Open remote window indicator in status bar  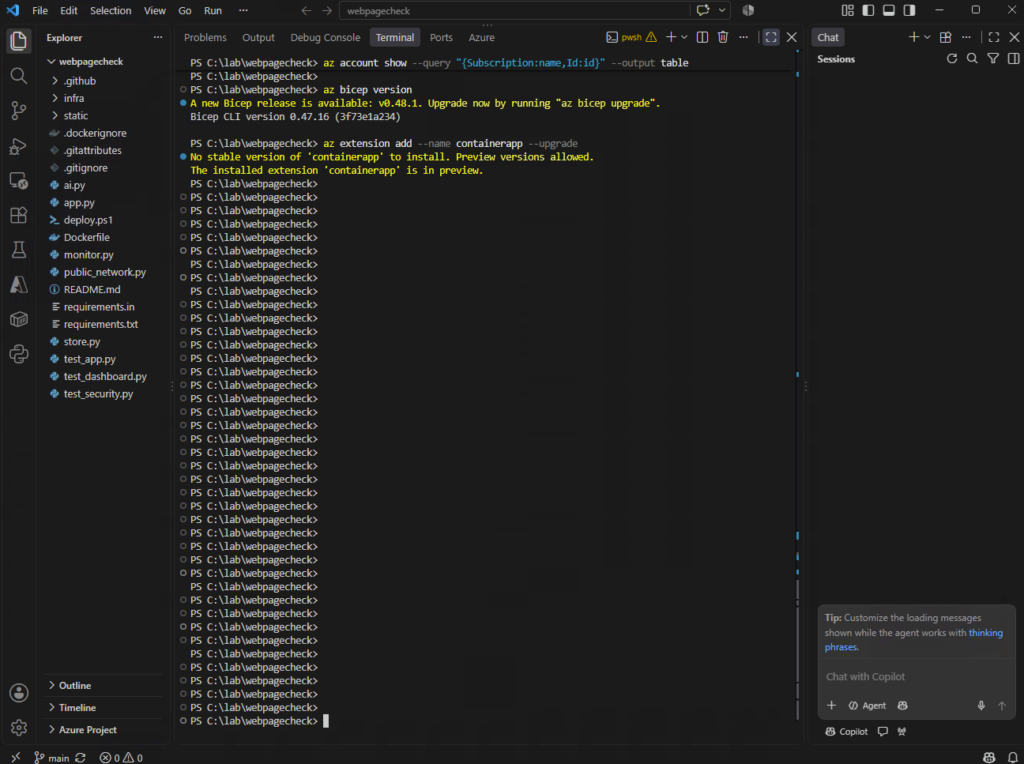(15, 757)
